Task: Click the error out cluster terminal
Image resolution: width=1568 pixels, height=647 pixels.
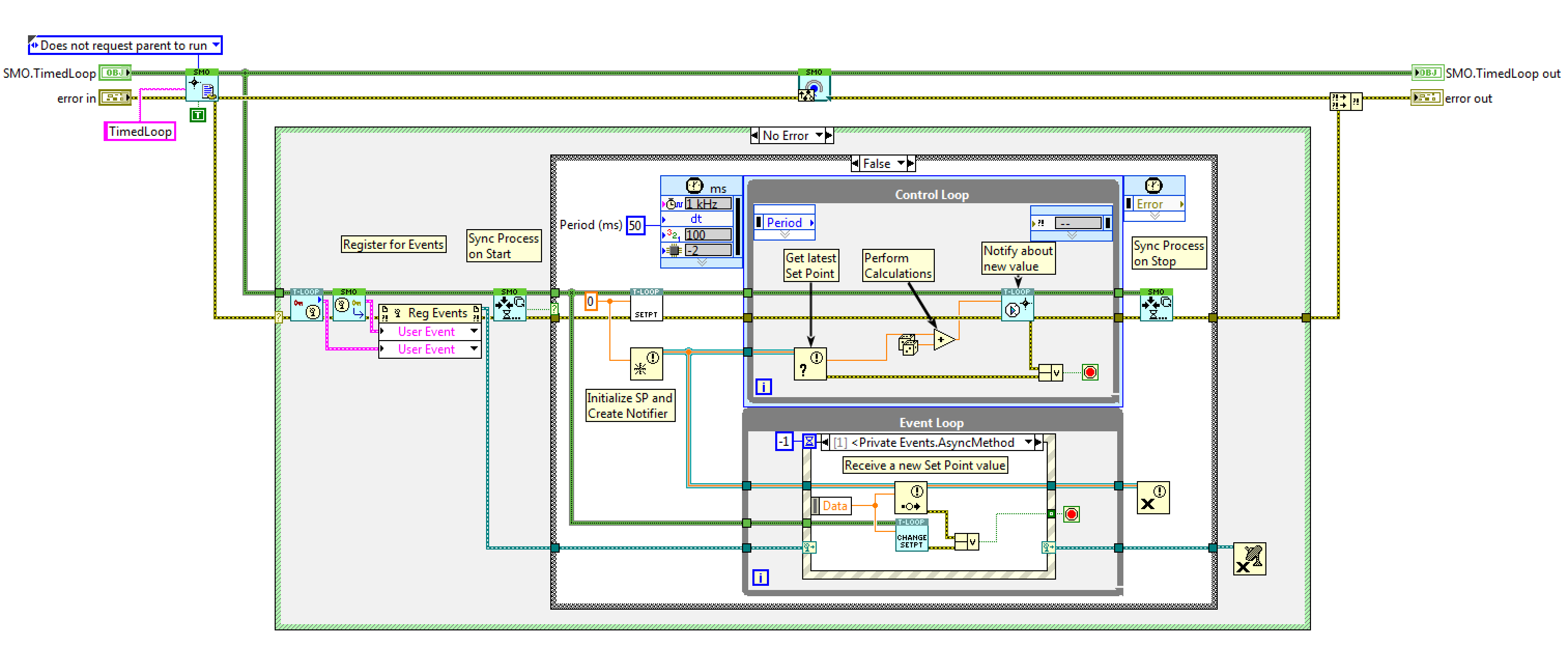Action: pyautogui.click(x=1427, y=97)
